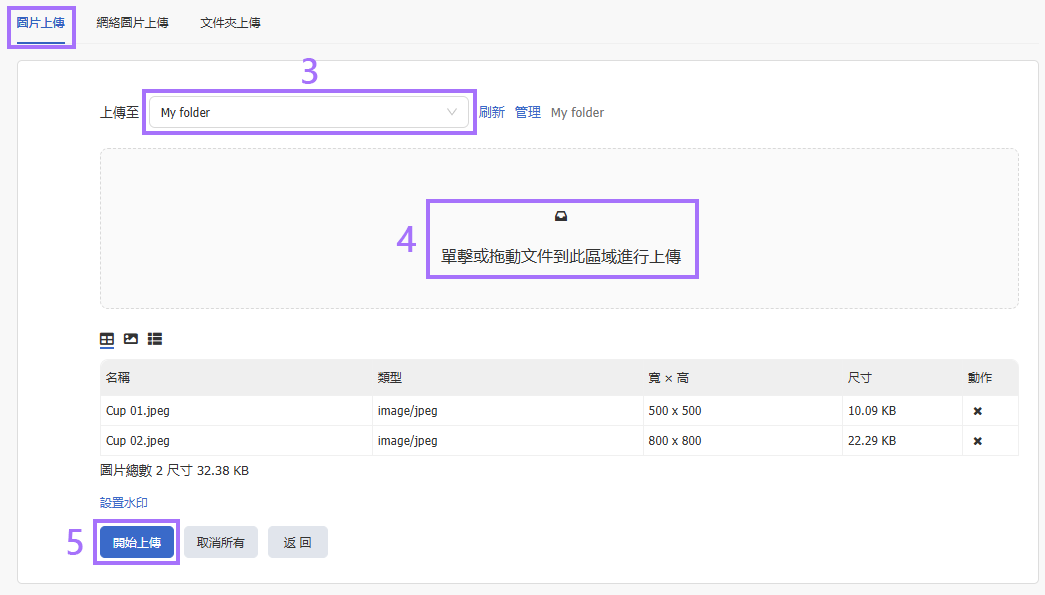Click the dropdown chevron arrow for folder selection

coord(452,113)
